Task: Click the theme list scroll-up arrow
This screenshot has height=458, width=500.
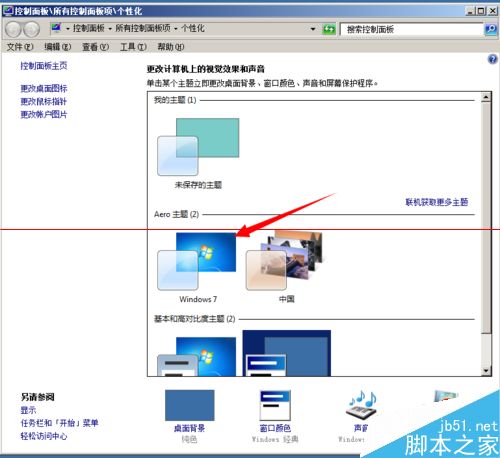Action: click(486, 97)
